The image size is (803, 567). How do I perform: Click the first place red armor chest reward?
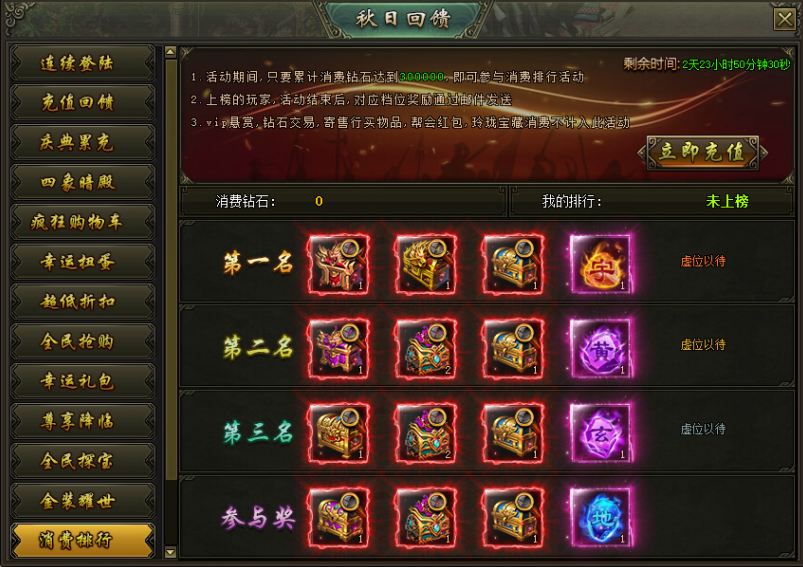(x=339, y=264)
